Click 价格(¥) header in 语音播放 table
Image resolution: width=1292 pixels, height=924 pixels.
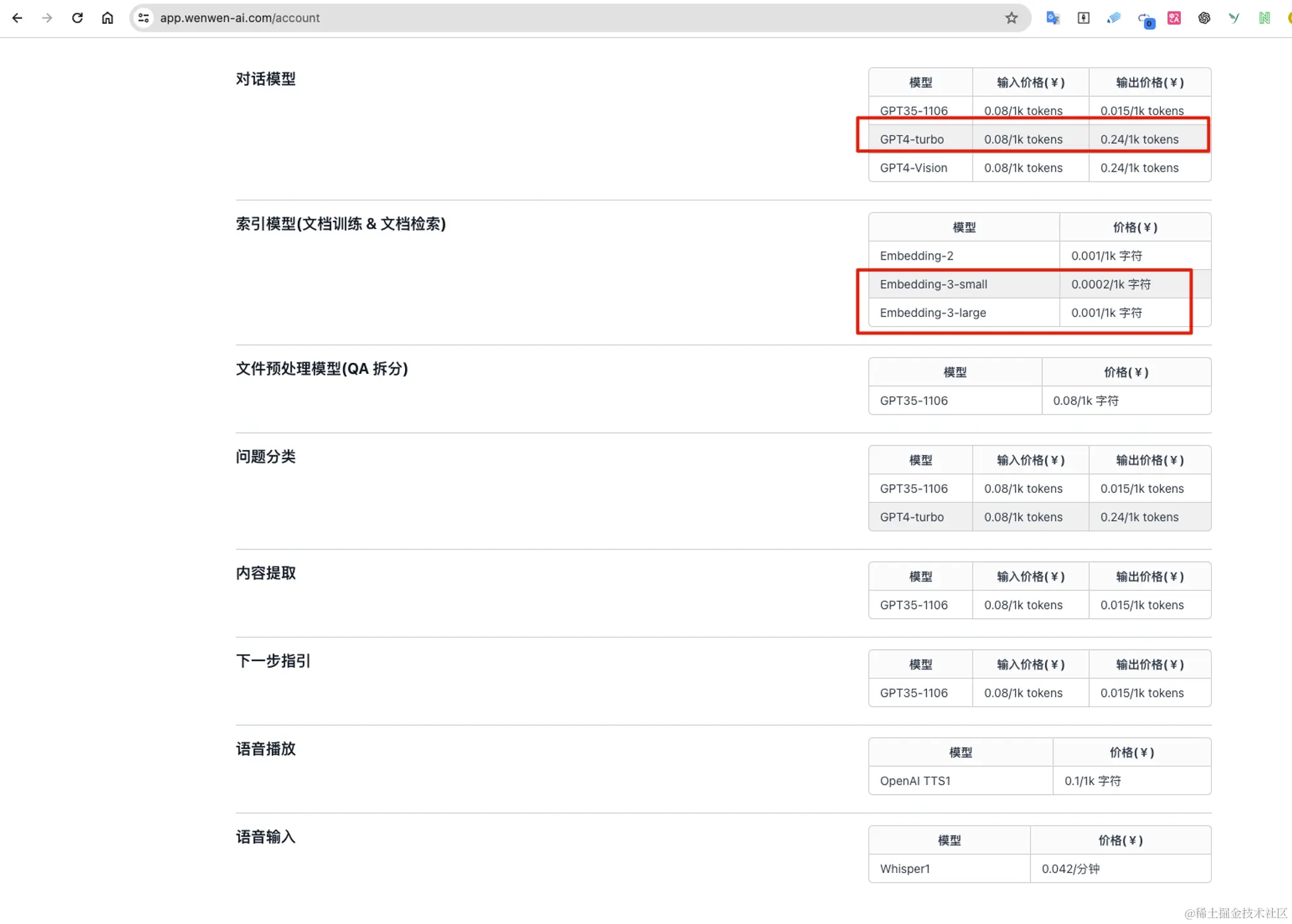tap(1132, 752)
